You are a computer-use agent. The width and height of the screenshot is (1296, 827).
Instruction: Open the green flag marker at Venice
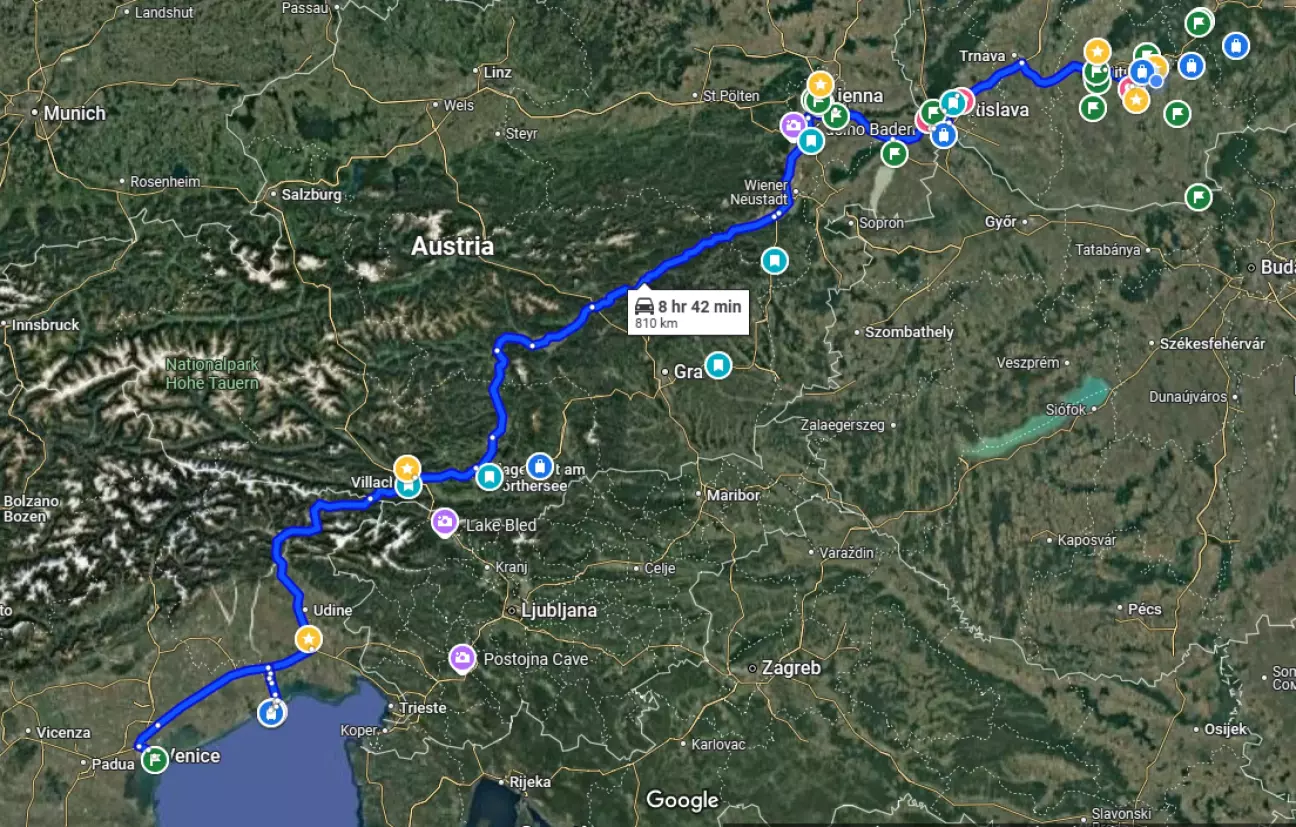pyautogui.click(x=154, y=761)
